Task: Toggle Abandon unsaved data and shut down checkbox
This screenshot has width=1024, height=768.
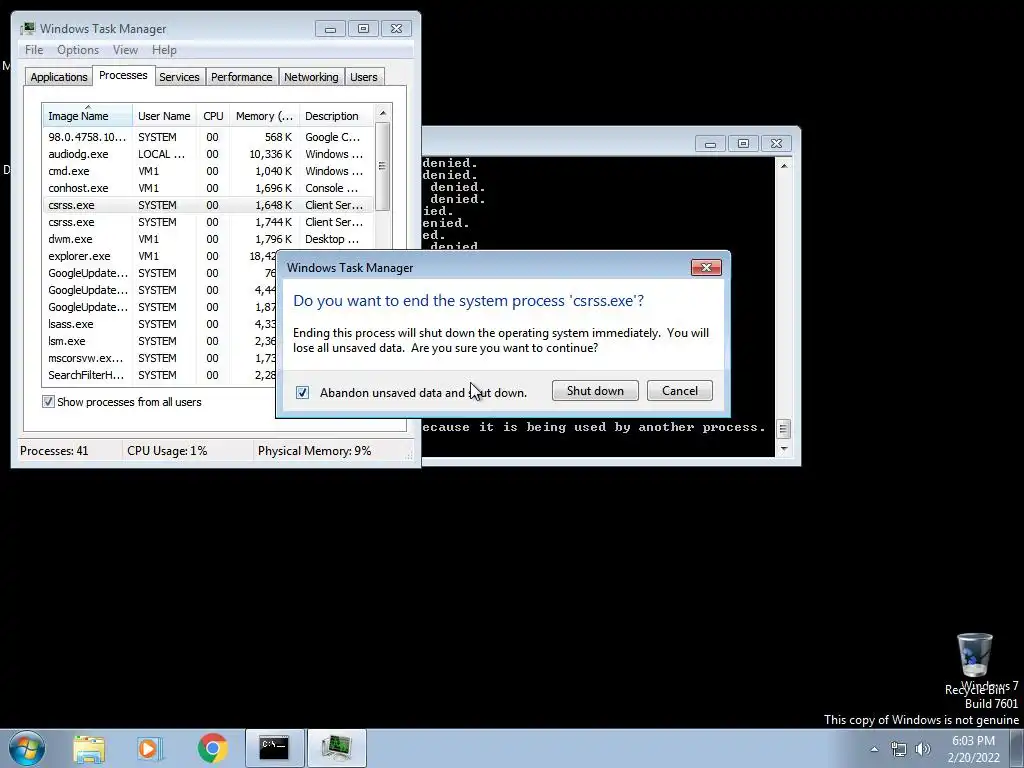Action: pos(302,392)
